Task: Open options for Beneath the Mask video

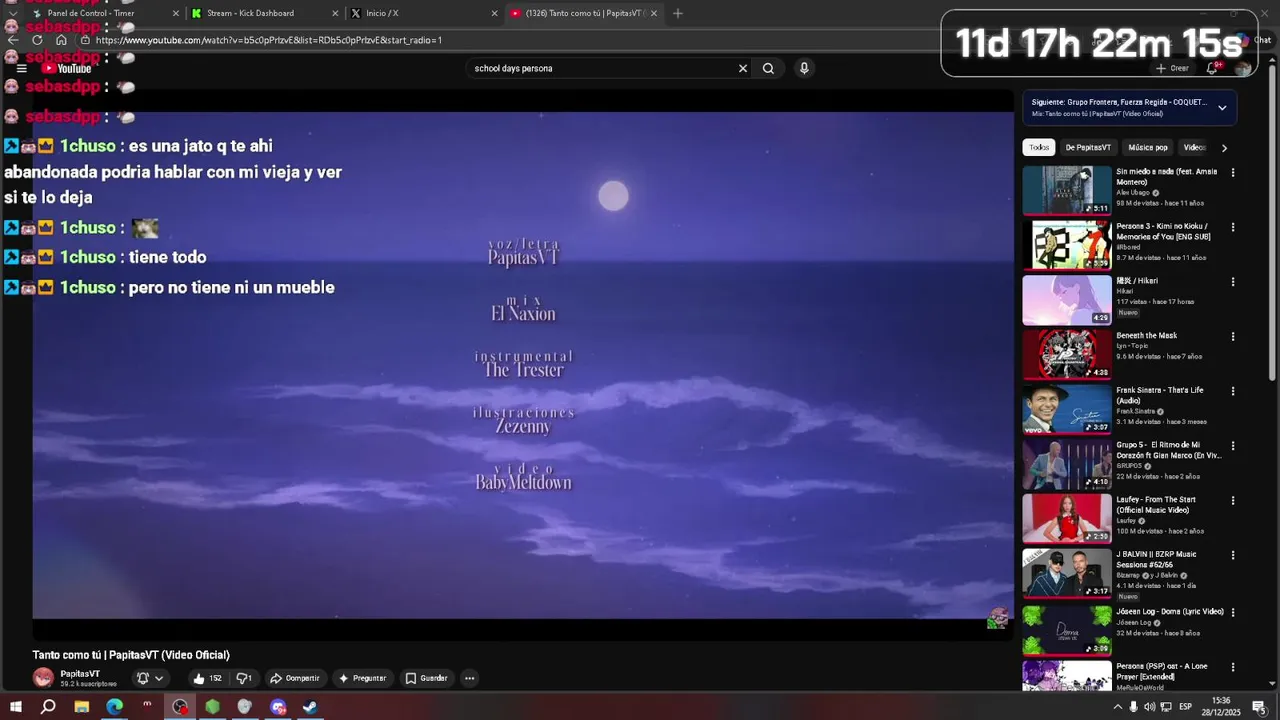Action: 1232,336
